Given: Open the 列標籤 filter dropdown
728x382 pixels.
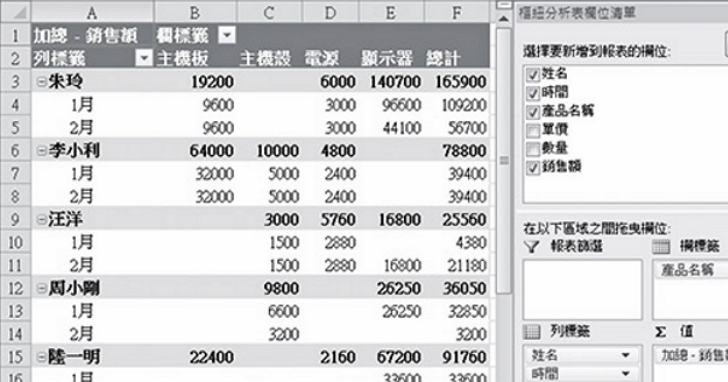Looking at the screenshot, I should [144, 58].
